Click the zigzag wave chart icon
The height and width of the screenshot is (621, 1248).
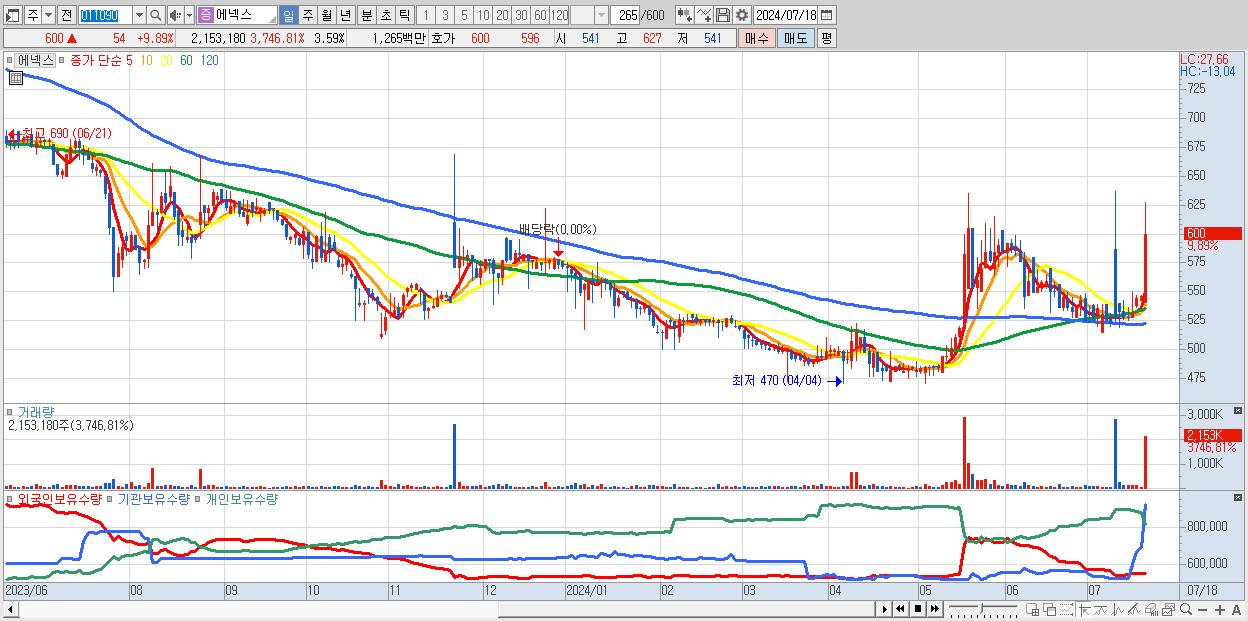point(1118,609)
